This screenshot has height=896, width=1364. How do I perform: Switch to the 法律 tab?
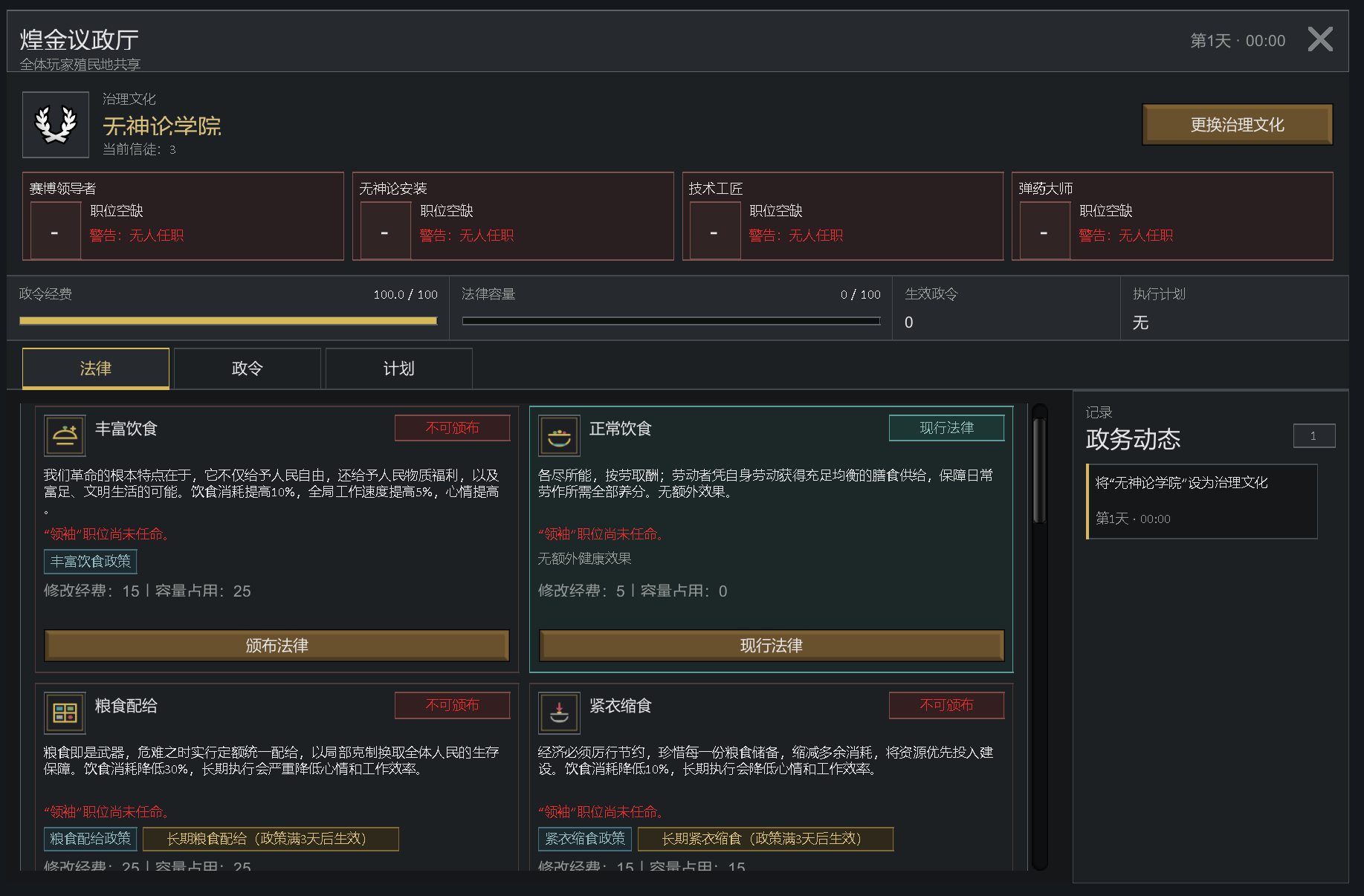pyautogui.click(x=96, y=369)
